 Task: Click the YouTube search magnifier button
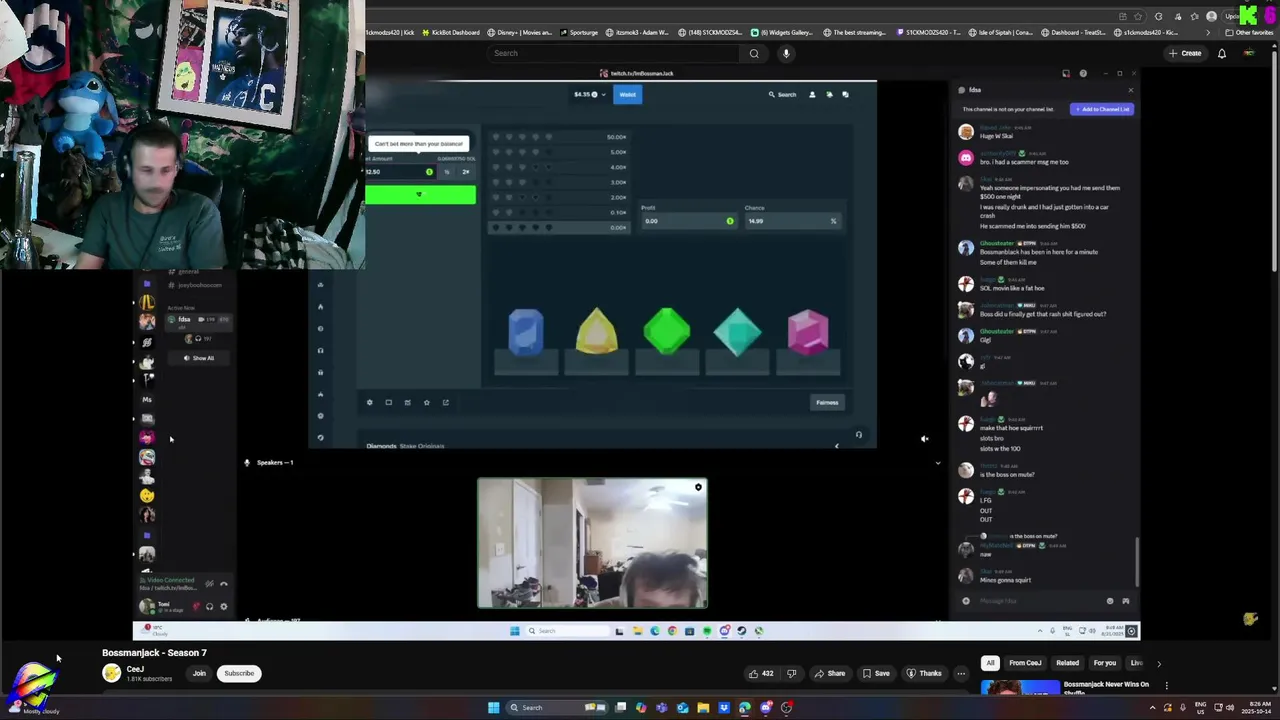(x=754, y=53)
